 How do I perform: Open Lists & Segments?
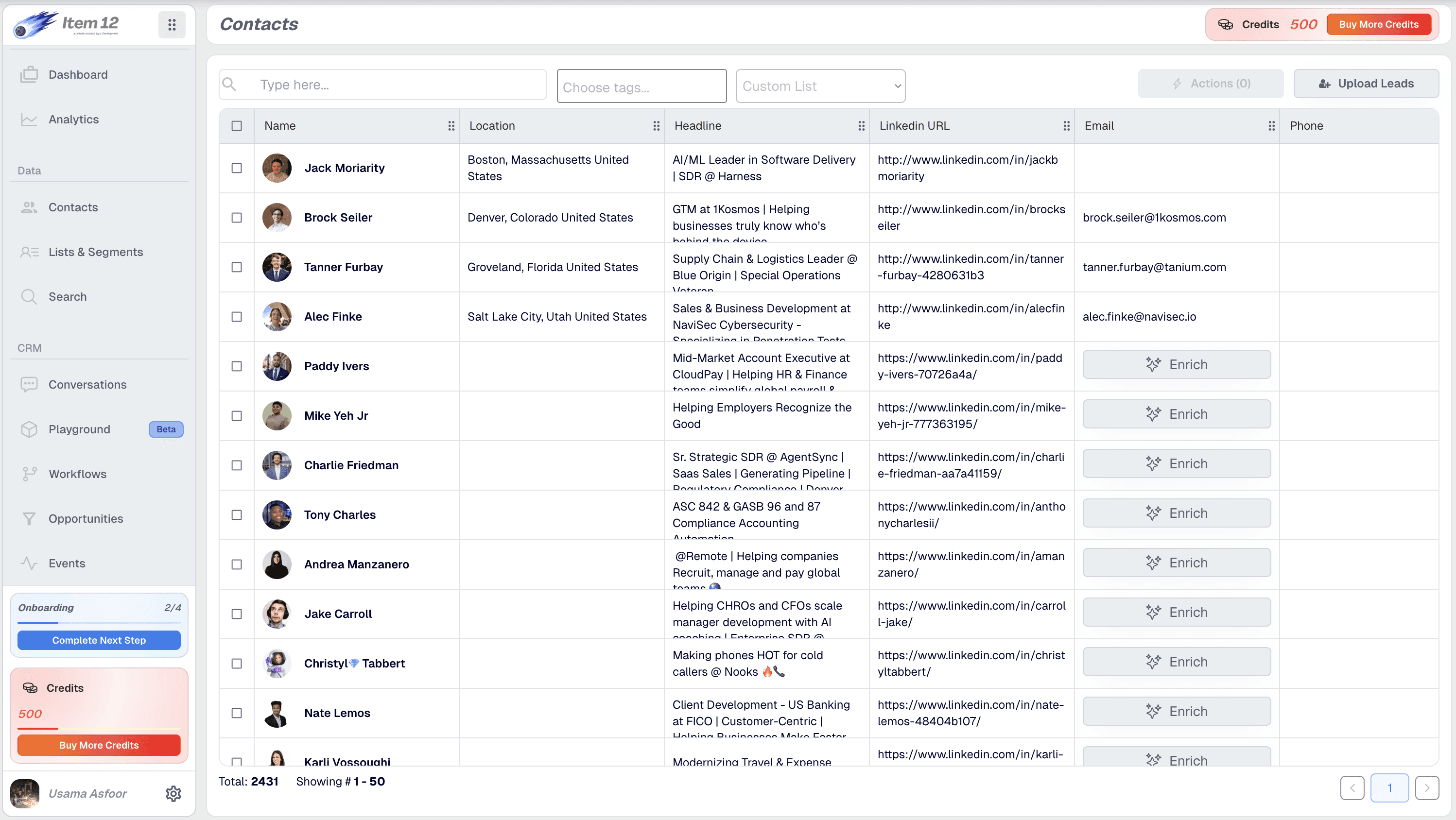96,252
